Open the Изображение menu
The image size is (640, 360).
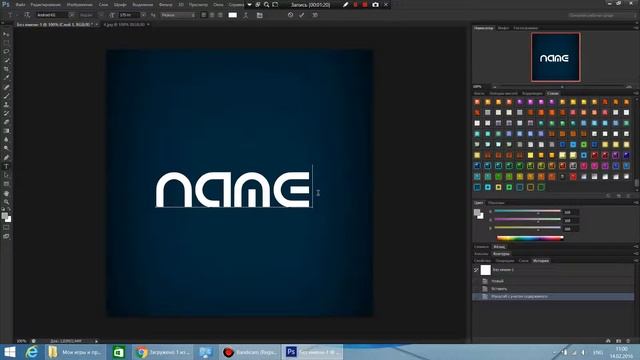(79, 4)
